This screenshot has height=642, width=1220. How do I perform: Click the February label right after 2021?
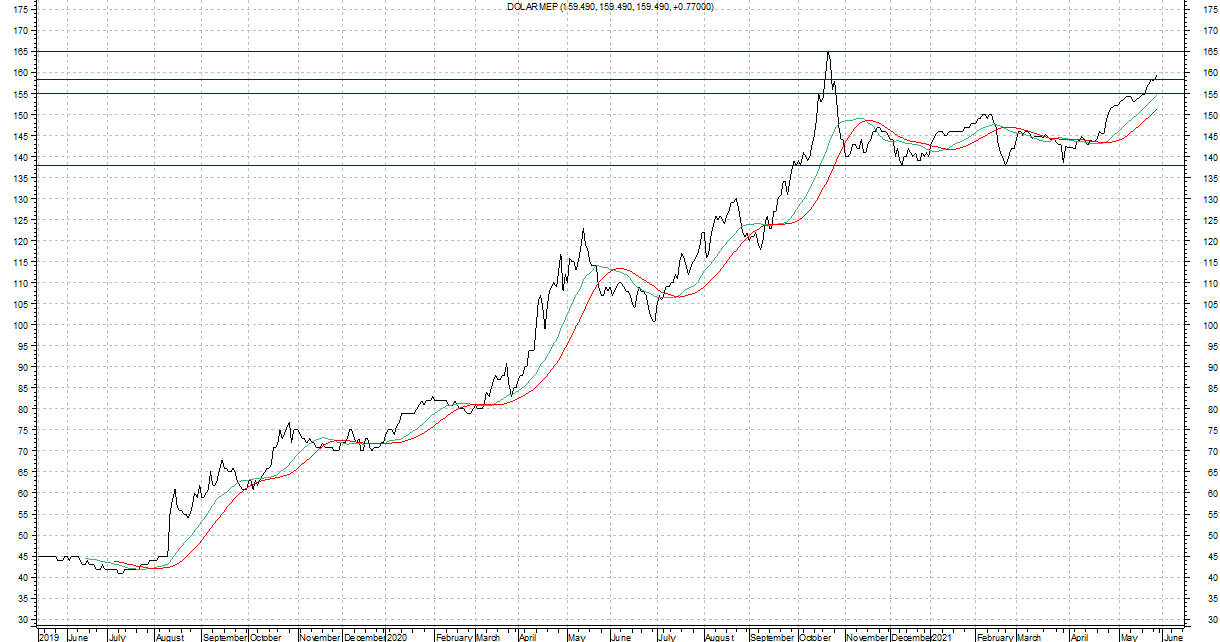(x=995, y=636)
